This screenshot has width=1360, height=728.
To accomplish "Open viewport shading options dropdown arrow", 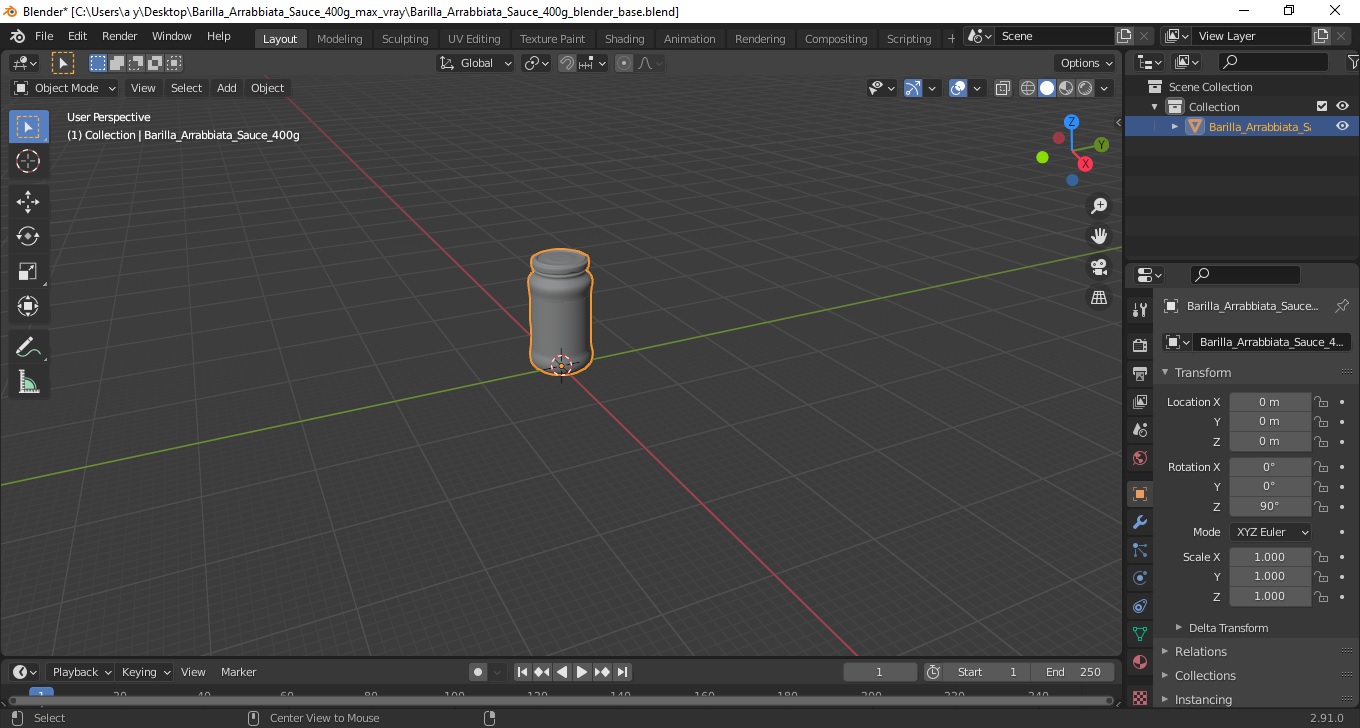I will (x=1104, y=88).
